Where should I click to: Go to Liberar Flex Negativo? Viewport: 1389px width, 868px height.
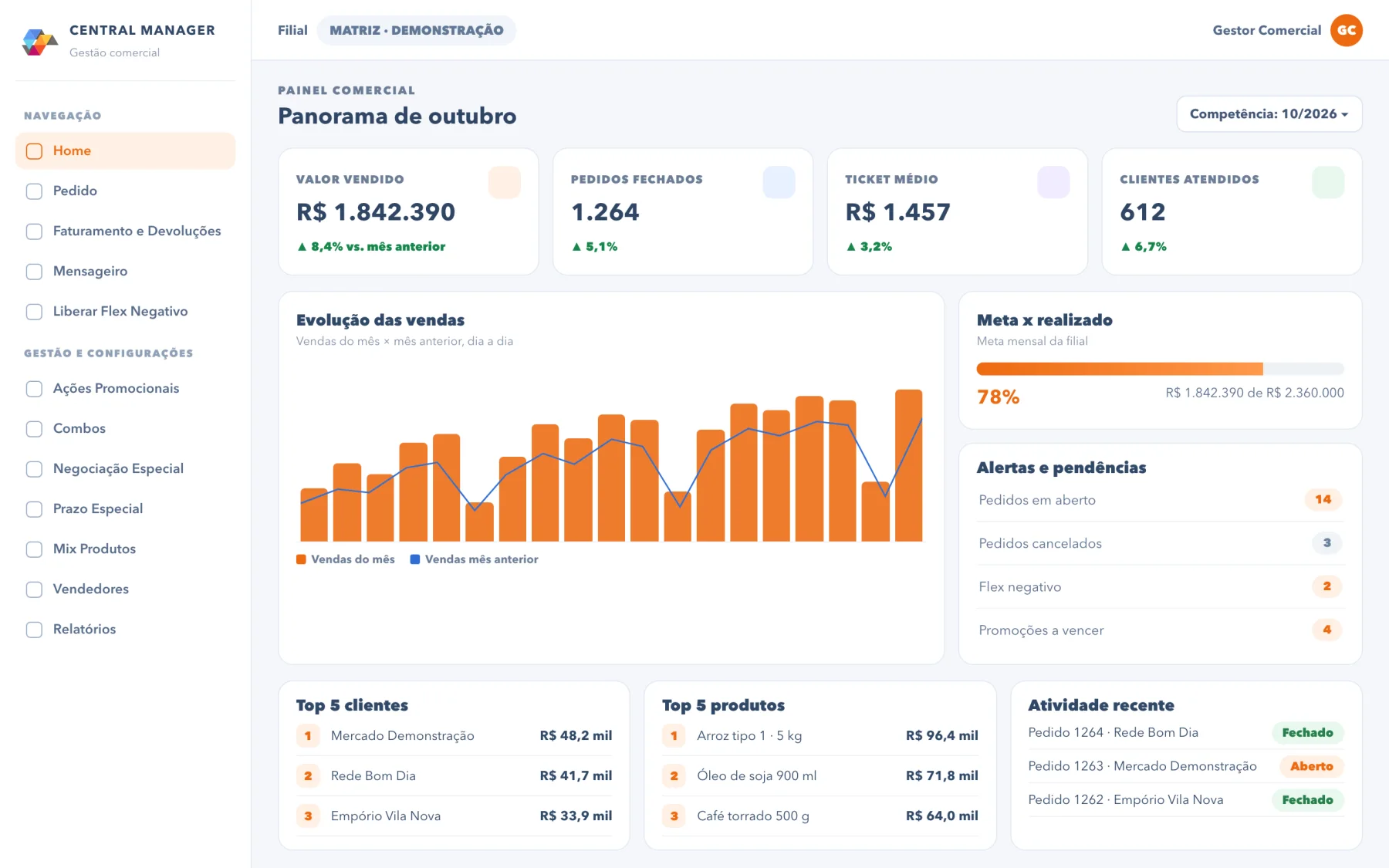pos(125,311)
